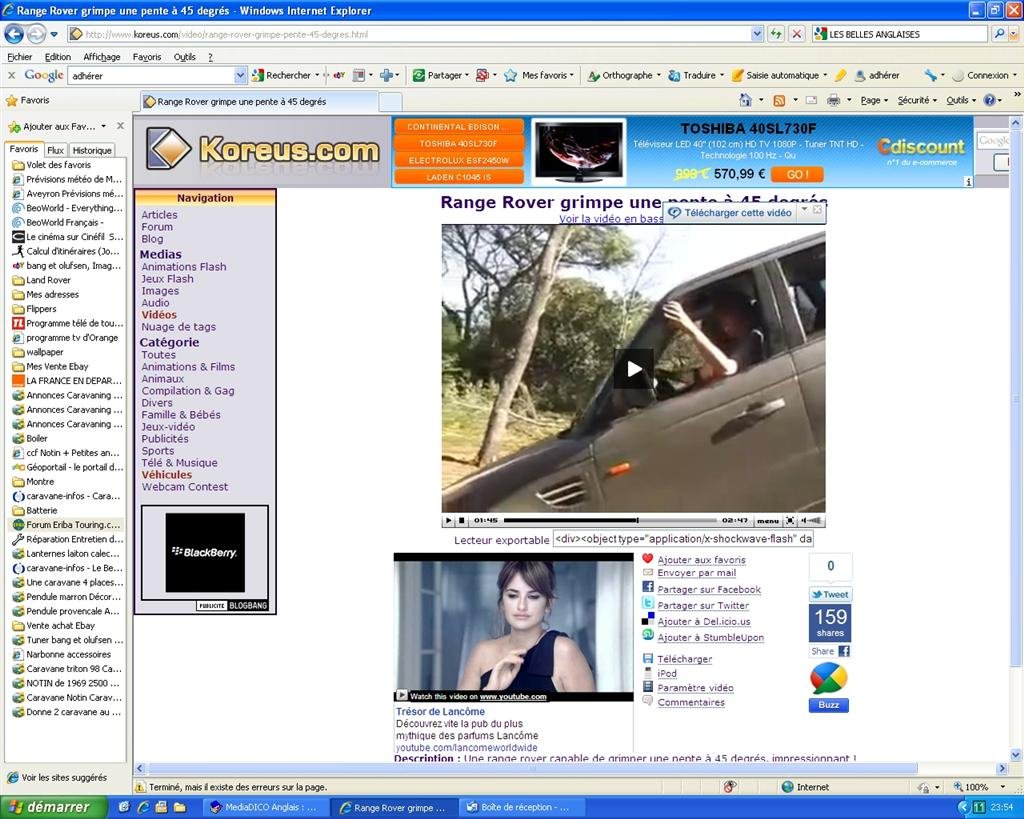Select the Véhicules category
The image size is (1024, 819).
[167, 475]
